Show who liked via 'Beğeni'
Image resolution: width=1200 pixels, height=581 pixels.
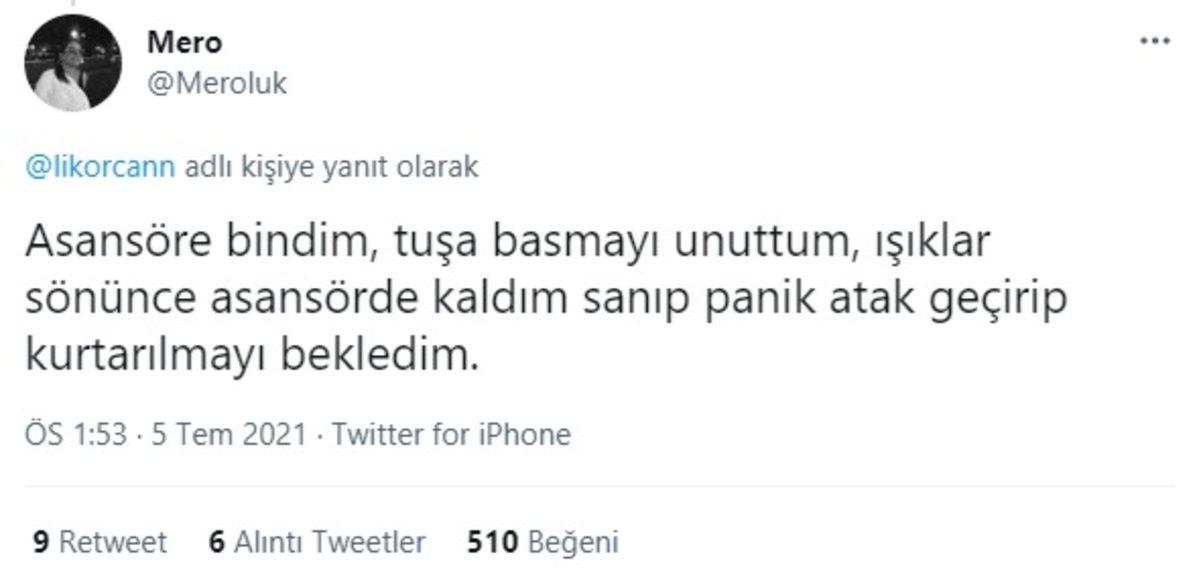tap(572, 542)
